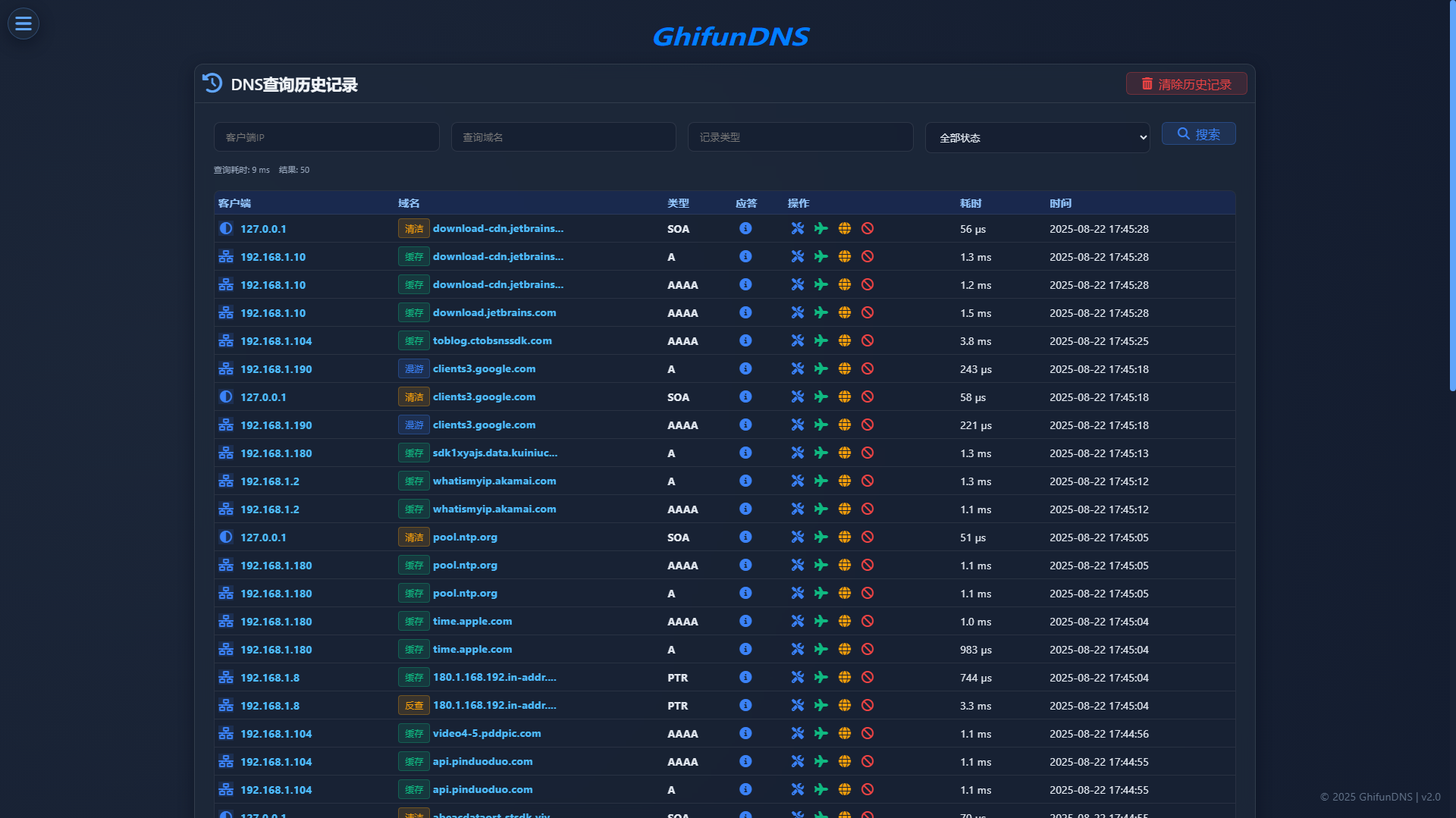The height and width of the screenshot is (818, 1456).
Task: Expand the 全部状态 status dropdown
Action: [1037, 137]
